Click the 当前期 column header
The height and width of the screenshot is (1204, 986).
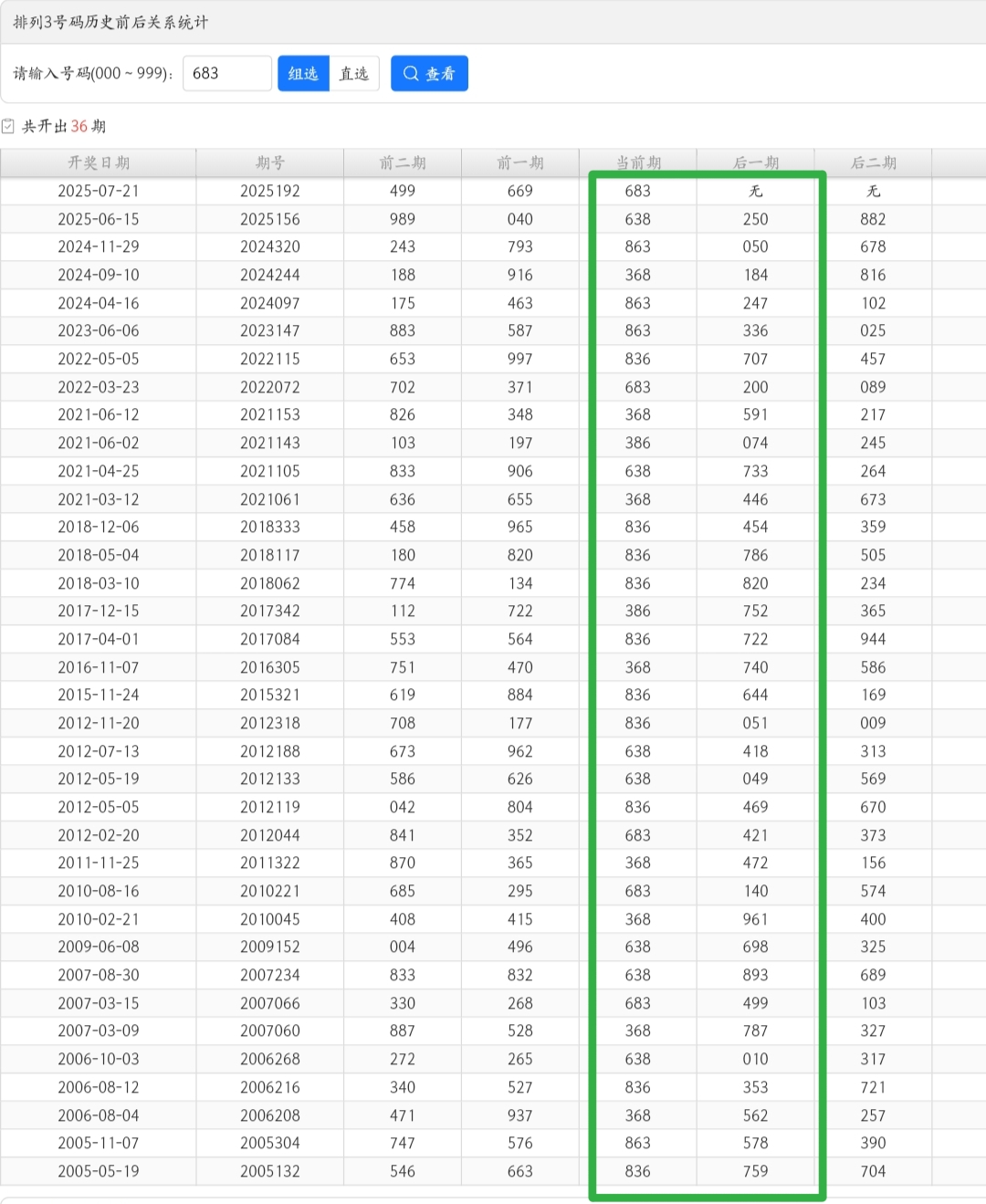(x=638, y=162)
